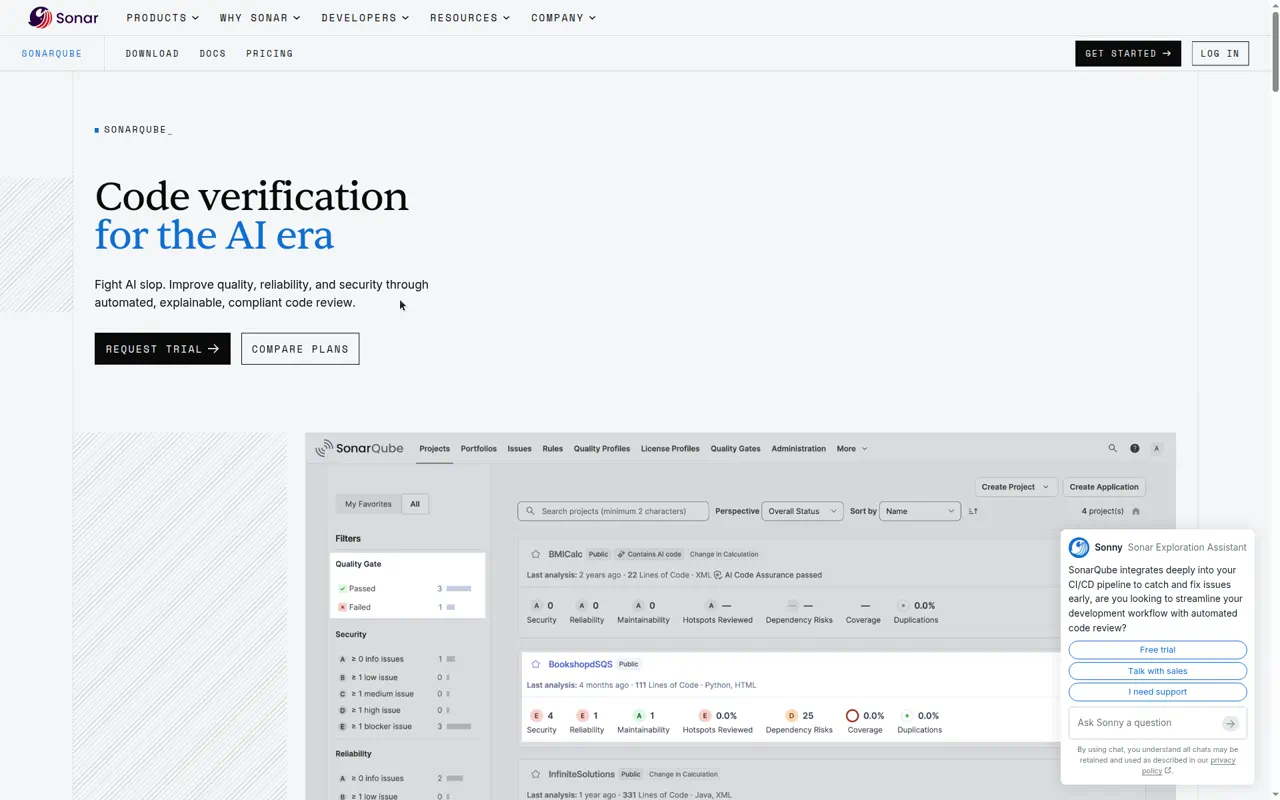Open the Sort by Name dropdown
This screenshot has height=800, width=1280.
[x=919, y=511]
